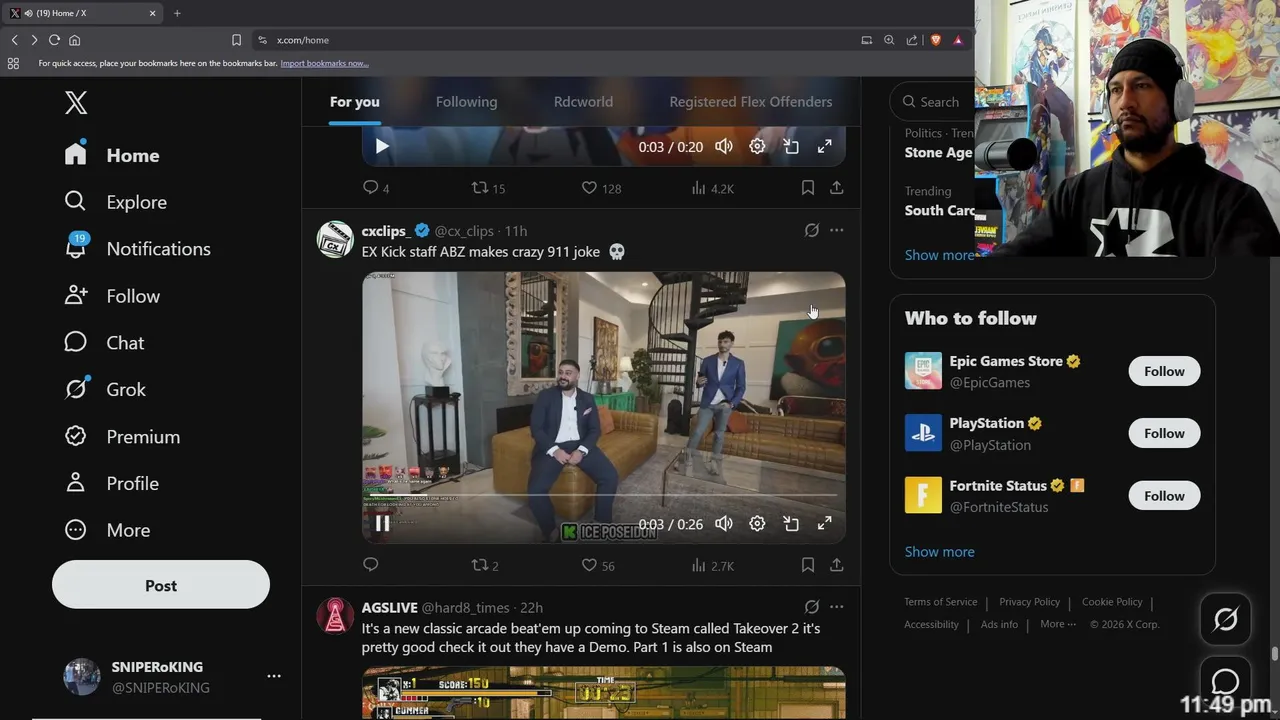
Task: Open more menu on cxclips_ post
Action: pos(837,230)
